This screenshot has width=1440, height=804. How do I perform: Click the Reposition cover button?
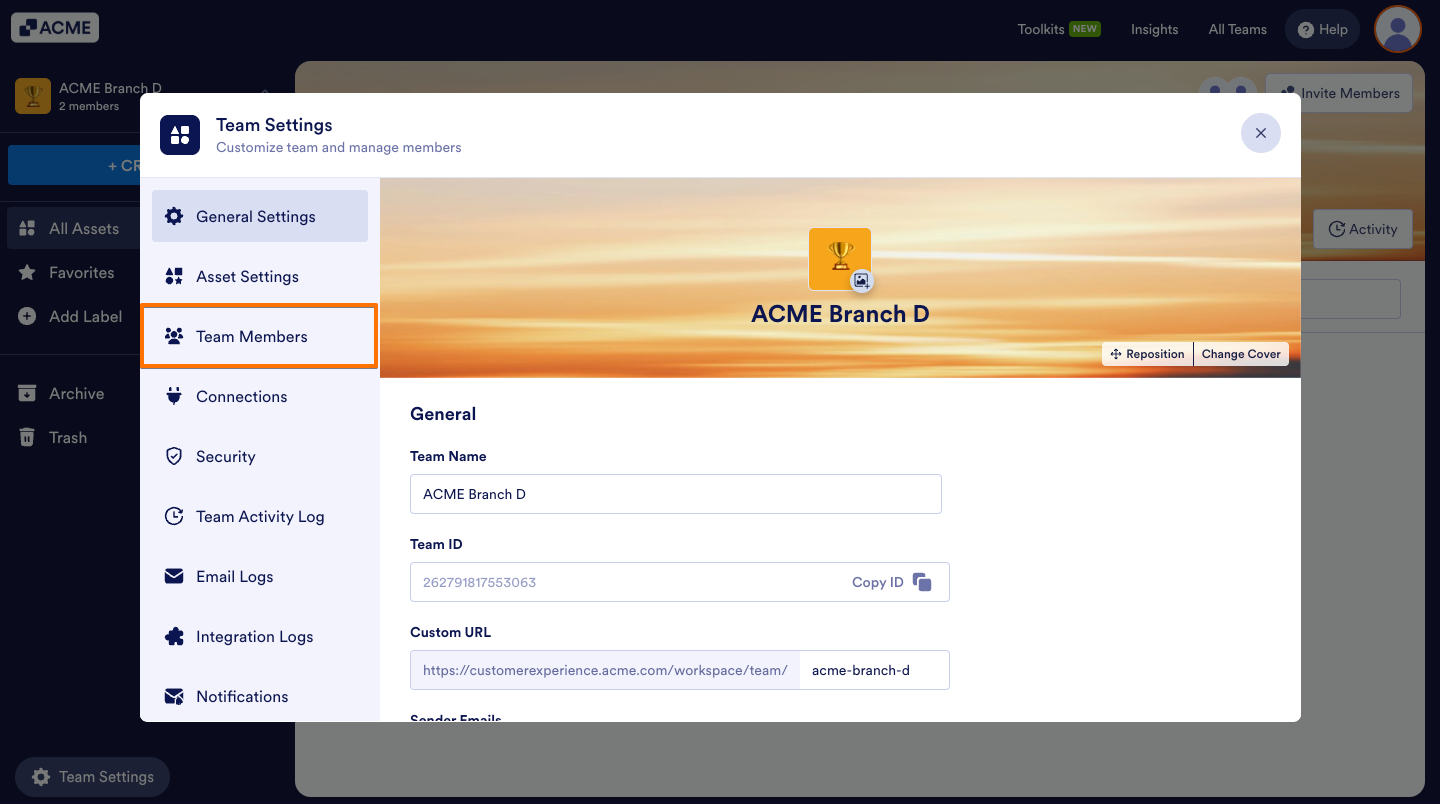(x=1147, y=354)
